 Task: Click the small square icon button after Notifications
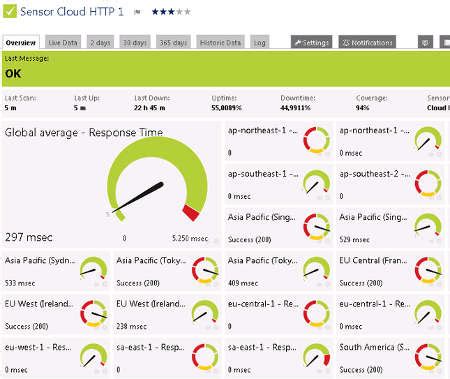[425, 42]
